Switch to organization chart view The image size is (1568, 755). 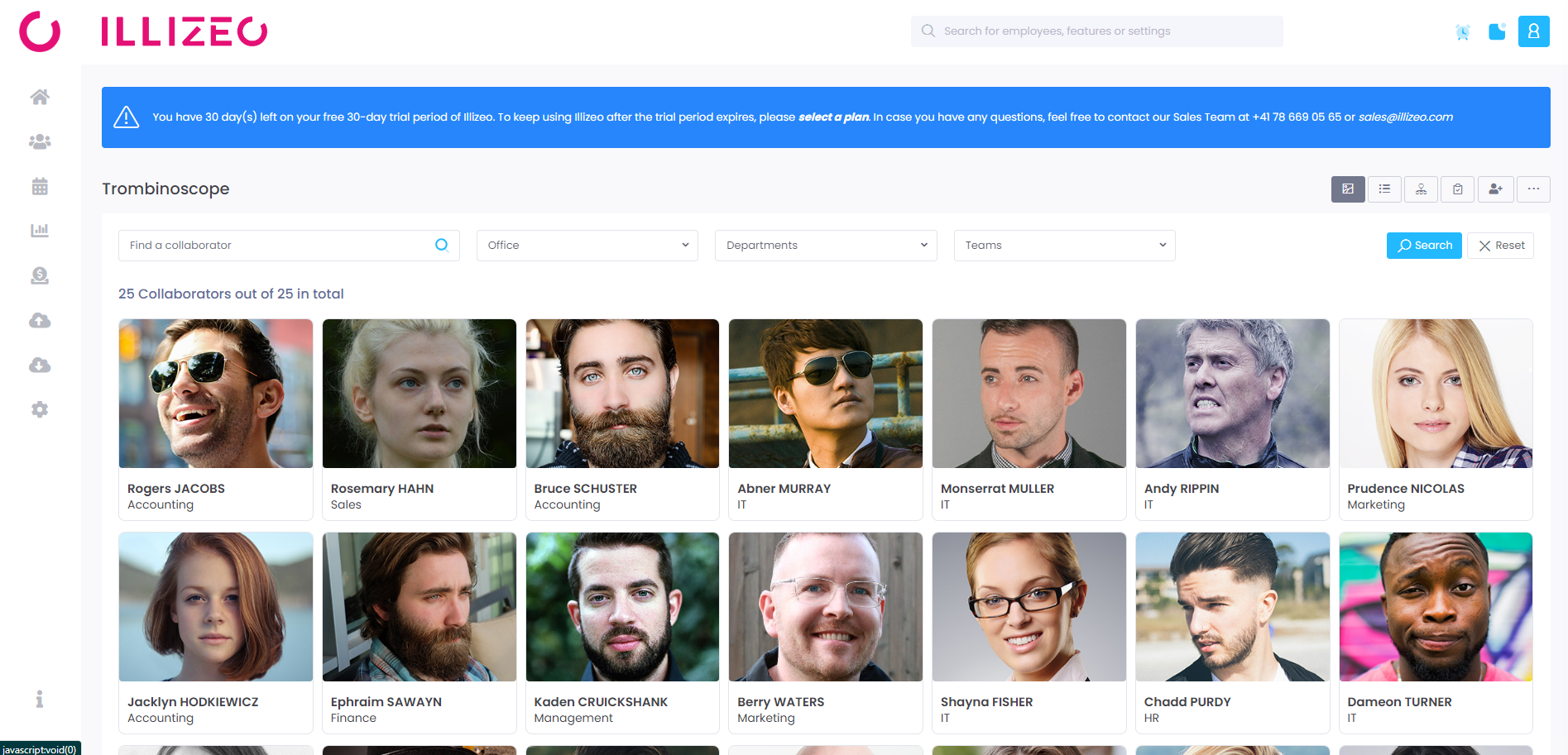(1421, 189)
